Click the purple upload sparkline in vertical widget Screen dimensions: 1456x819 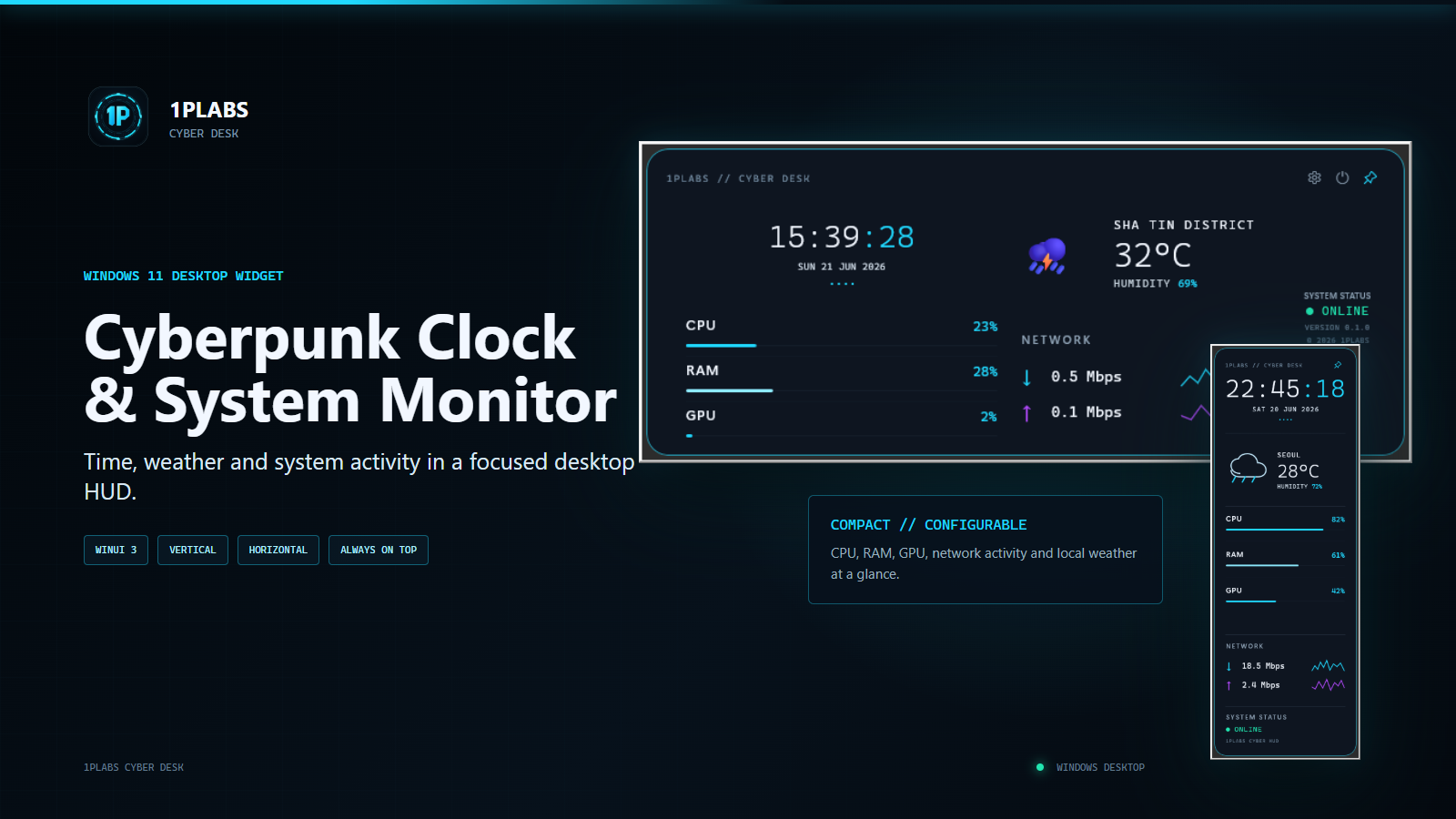click(1328, 685)
